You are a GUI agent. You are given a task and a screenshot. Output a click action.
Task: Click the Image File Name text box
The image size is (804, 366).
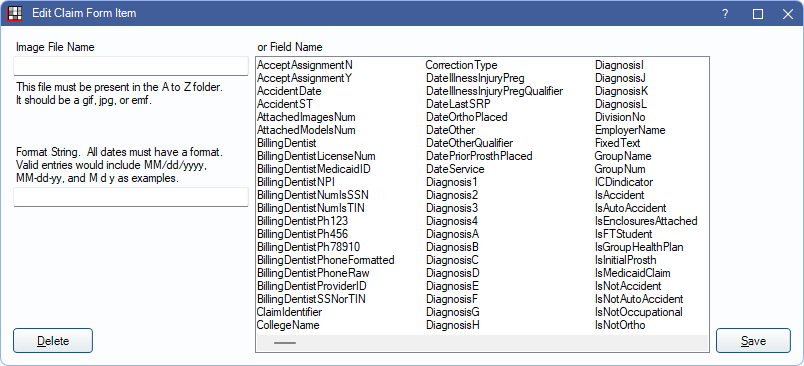(131, 66)
